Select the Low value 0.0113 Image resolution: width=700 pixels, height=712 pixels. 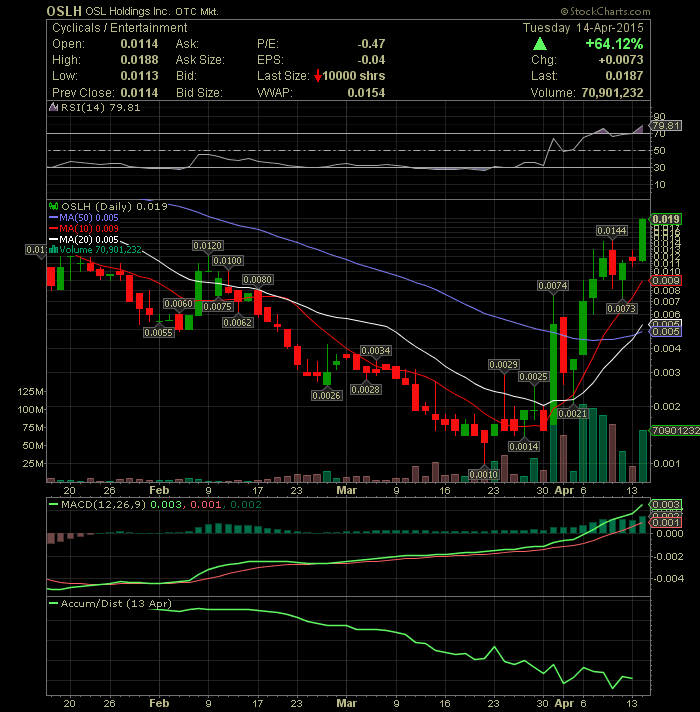[139, 76]
